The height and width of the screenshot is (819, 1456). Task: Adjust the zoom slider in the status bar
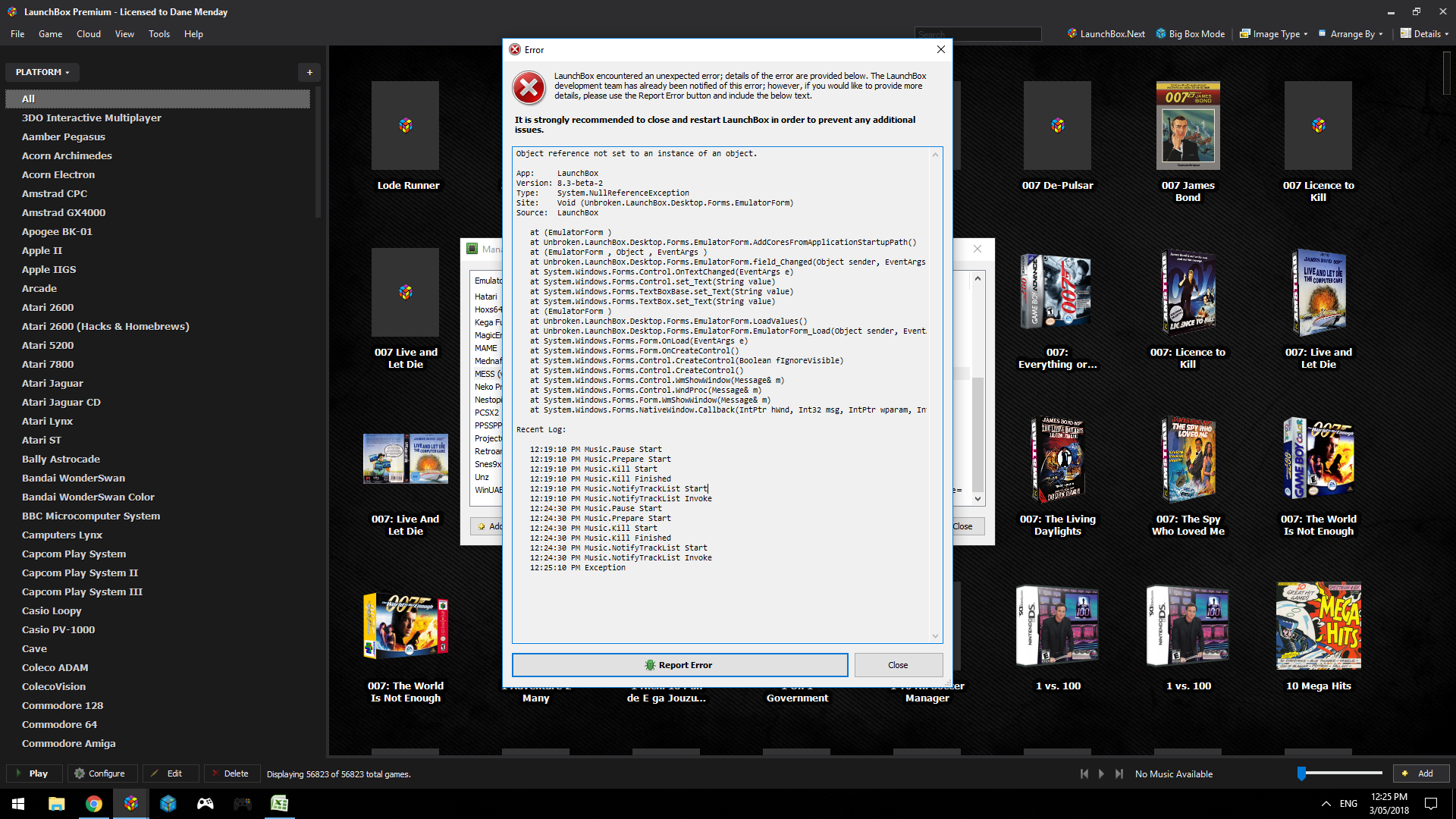1341,773
